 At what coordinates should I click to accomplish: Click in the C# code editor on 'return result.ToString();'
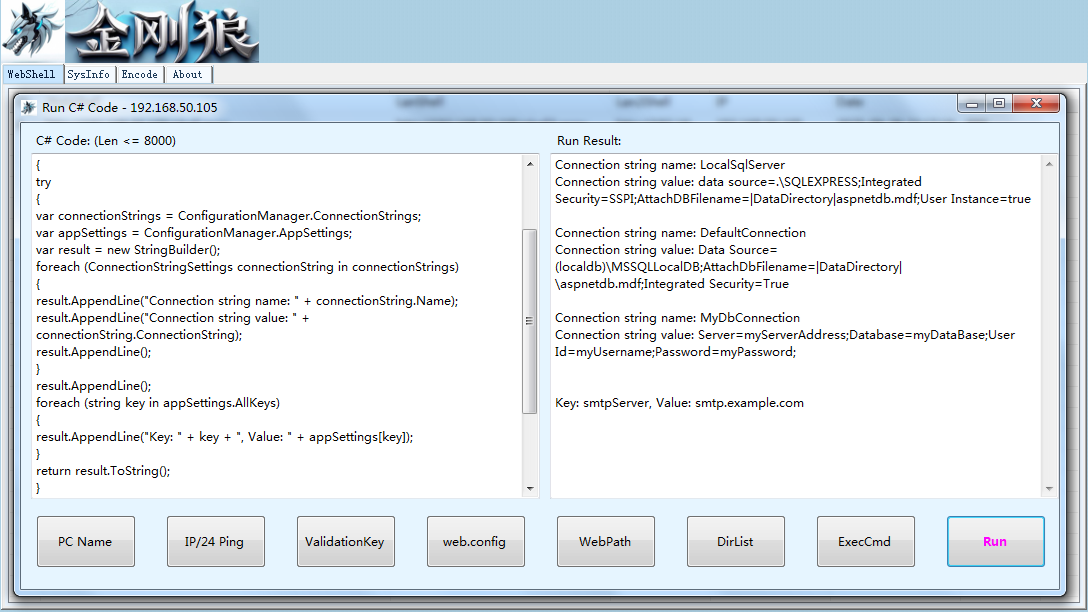point(103,471)
